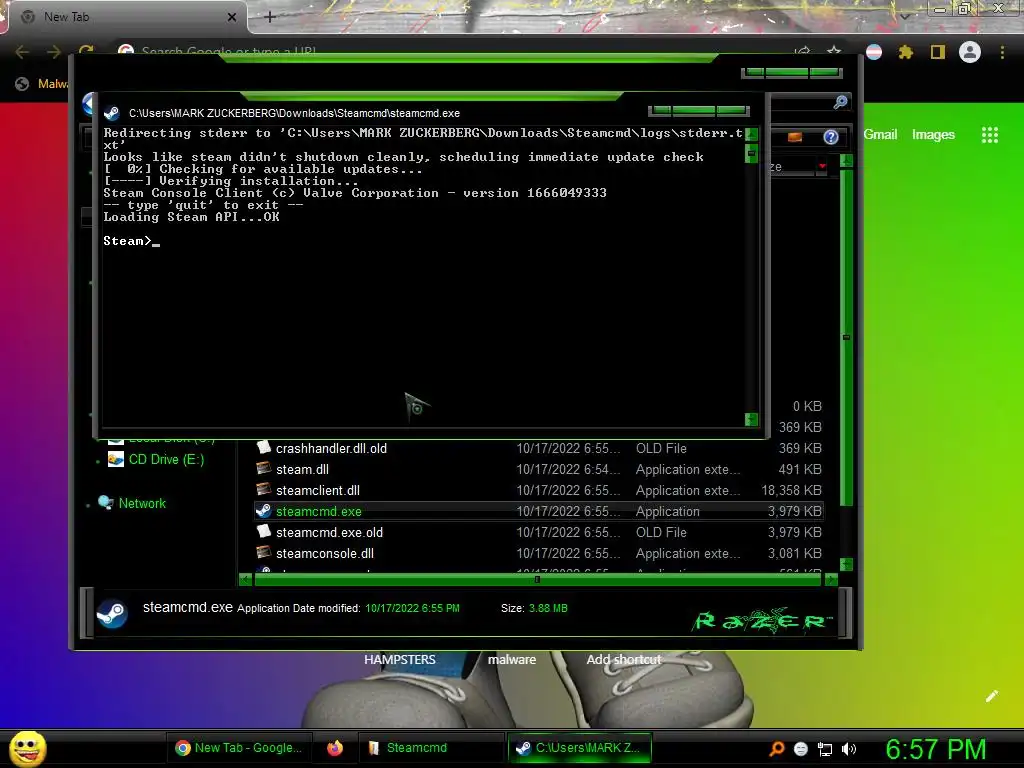Click the 3,979 KB size of steamcmd.exe
1024x768 pixels.
pos(794,511)
